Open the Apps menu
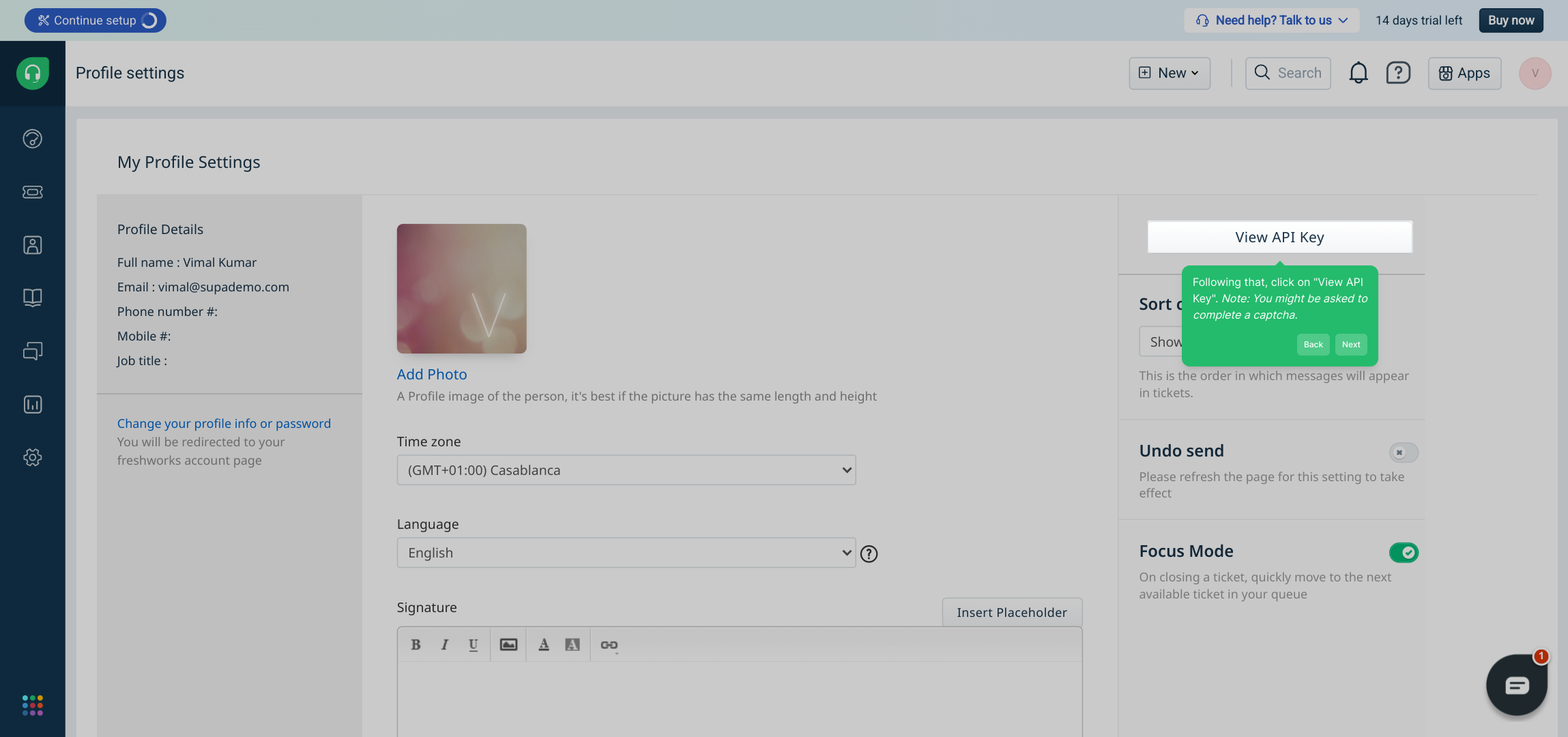 (1464, 73)
